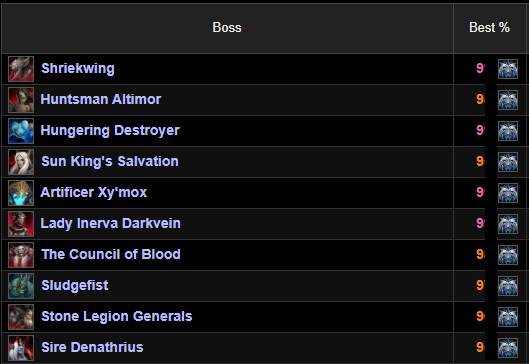This screenshot has width=529, height=364.
Task: Click the spec icon in Sire Denathrius row
Action: [x=508, y=348]
